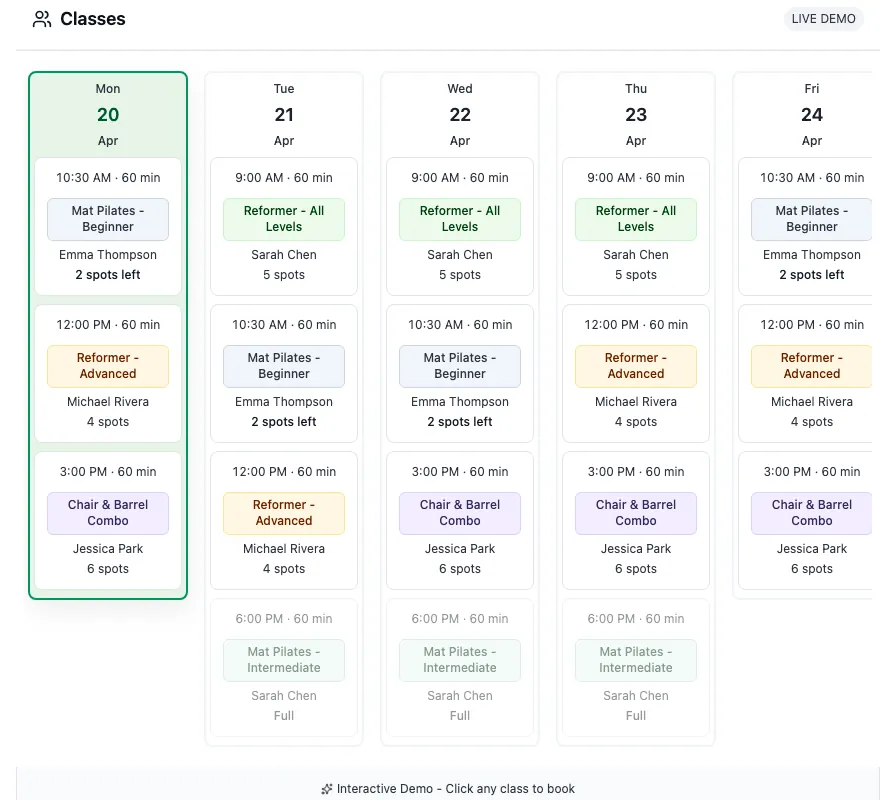Book Thursday's 9:00 AM class with Sarah Chen
This screenshot has width=896, height=800.
(635, 225)
